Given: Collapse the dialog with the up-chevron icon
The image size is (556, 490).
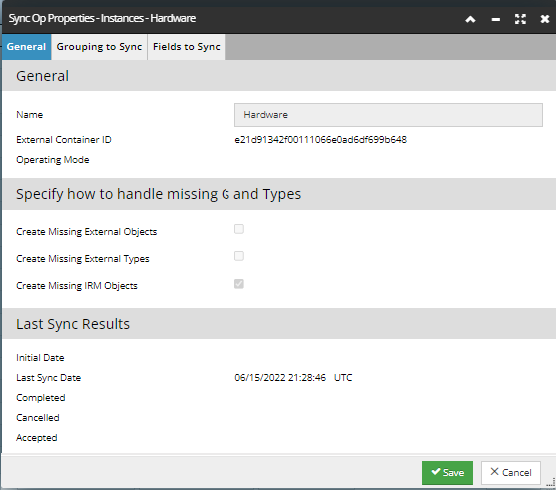Looking at the screenshot, I should pyautogui.click(x=470, y=19).
